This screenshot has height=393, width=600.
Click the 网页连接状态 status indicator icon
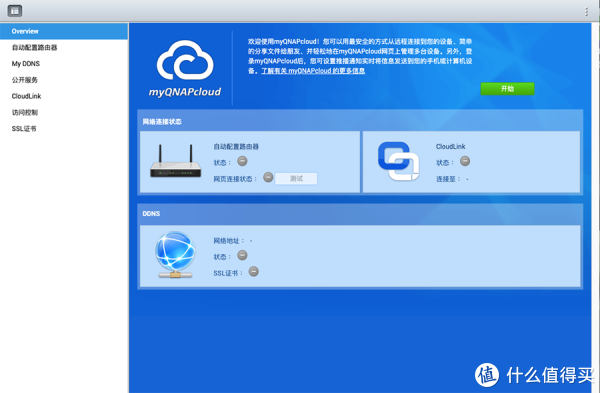[x=268, y=178]
